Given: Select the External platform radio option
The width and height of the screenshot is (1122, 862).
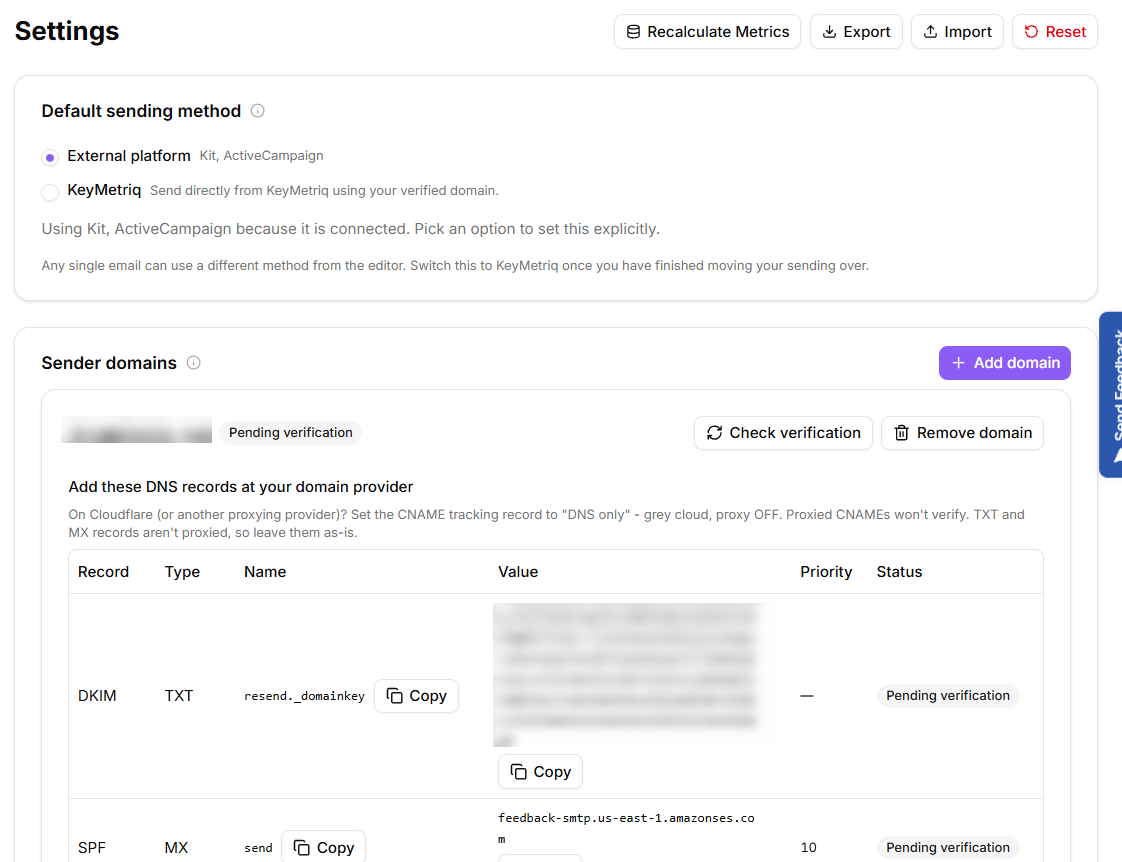Looking at the screenshot, I should click(x=49, y=157).
